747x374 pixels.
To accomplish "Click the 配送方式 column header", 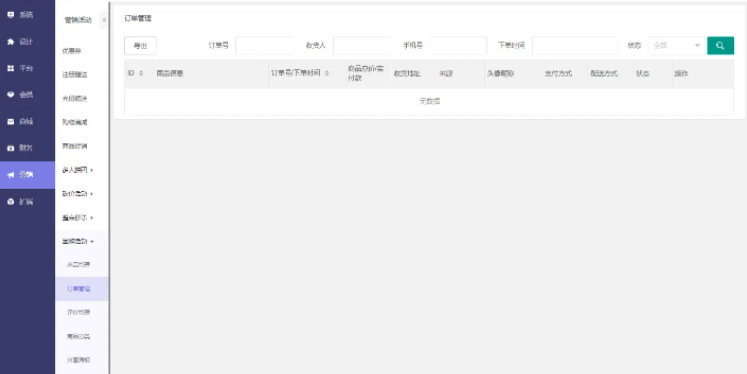I will 604,74.
